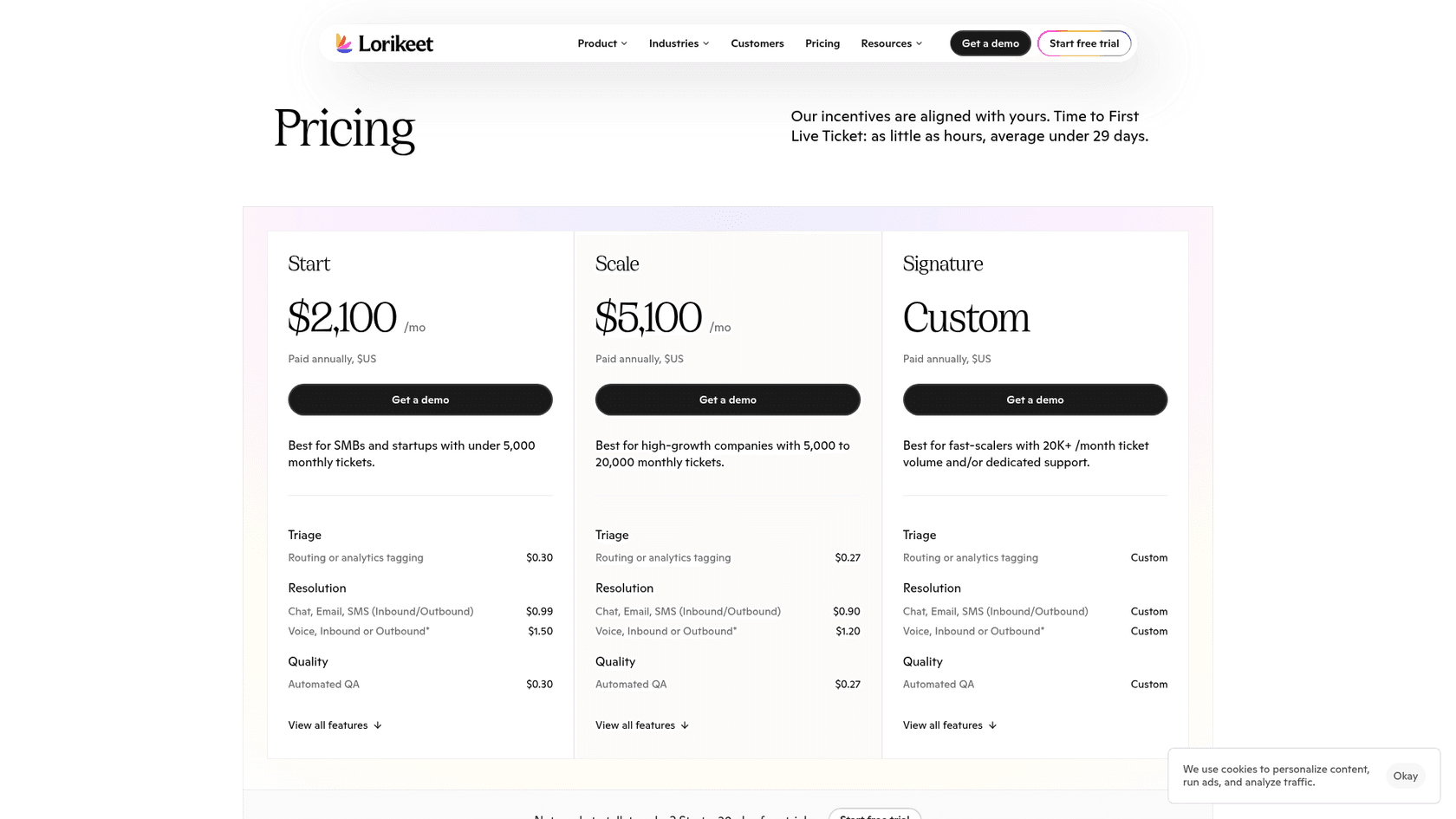Click the $0.99 chat price in Start
Image resolution: width=1456 pixels, height=819 pixels.
click(x=539, y=611)
